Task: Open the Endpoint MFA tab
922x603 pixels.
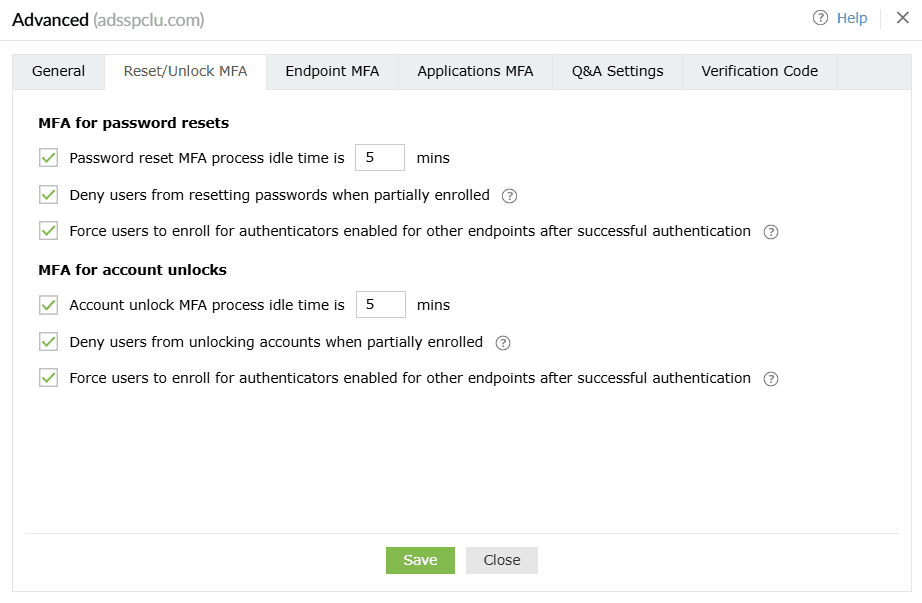Action: (x=332, y=72)
